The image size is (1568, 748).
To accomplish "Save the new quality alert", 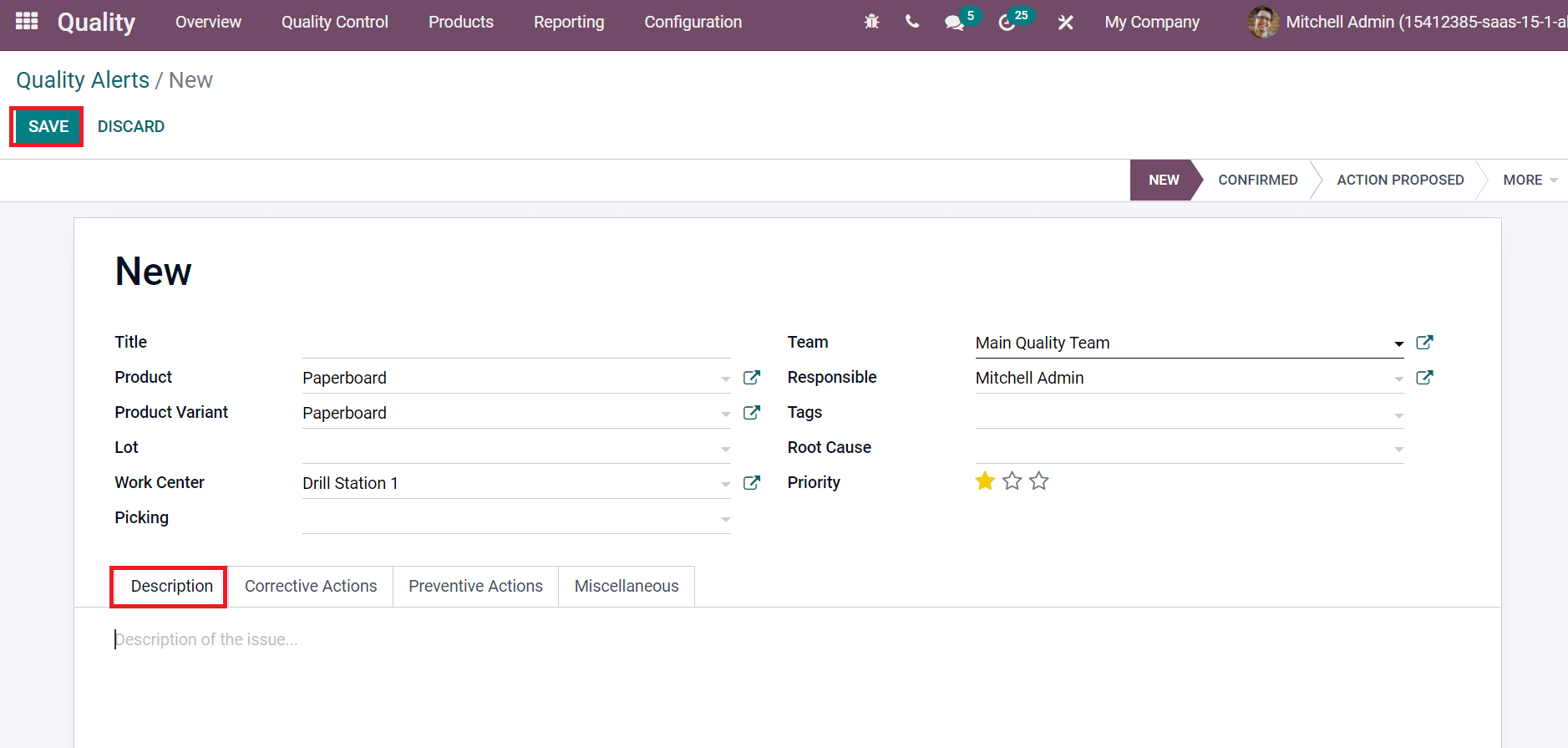I will coord(48,127).
